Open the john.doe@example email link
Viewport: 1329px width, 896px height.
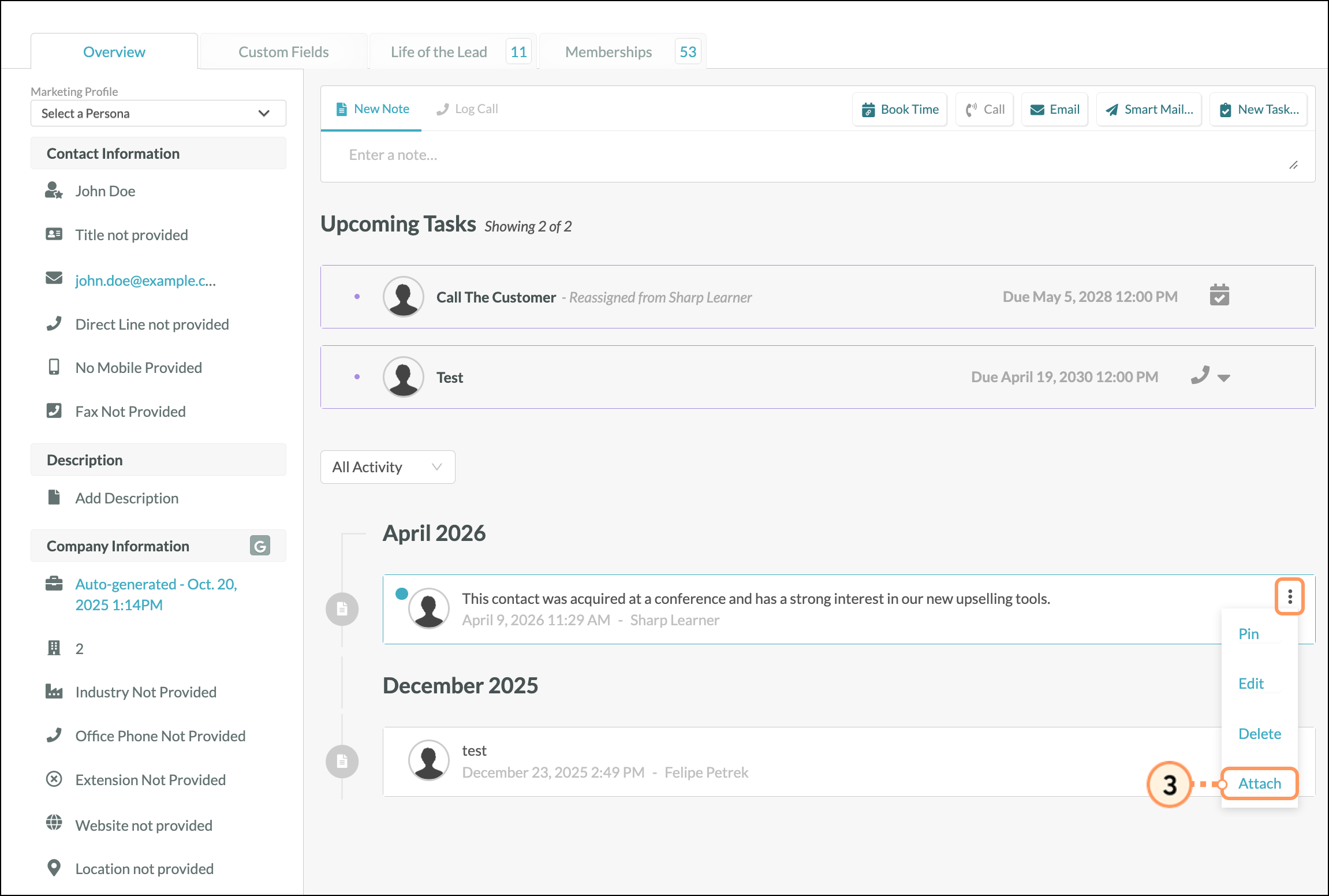pos(145,281)
